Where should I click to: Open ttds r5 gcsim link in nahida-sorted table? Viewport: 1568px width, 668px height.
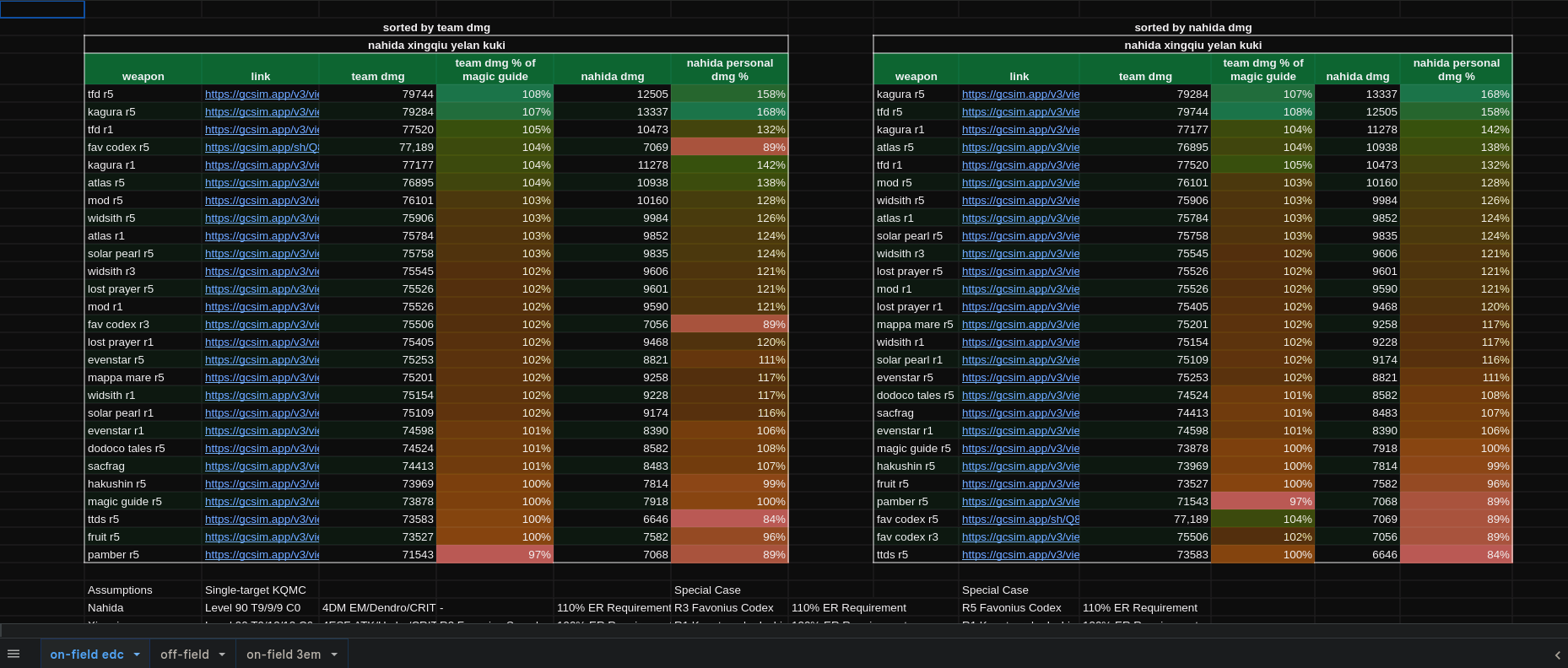click(x=1019, y=555)
